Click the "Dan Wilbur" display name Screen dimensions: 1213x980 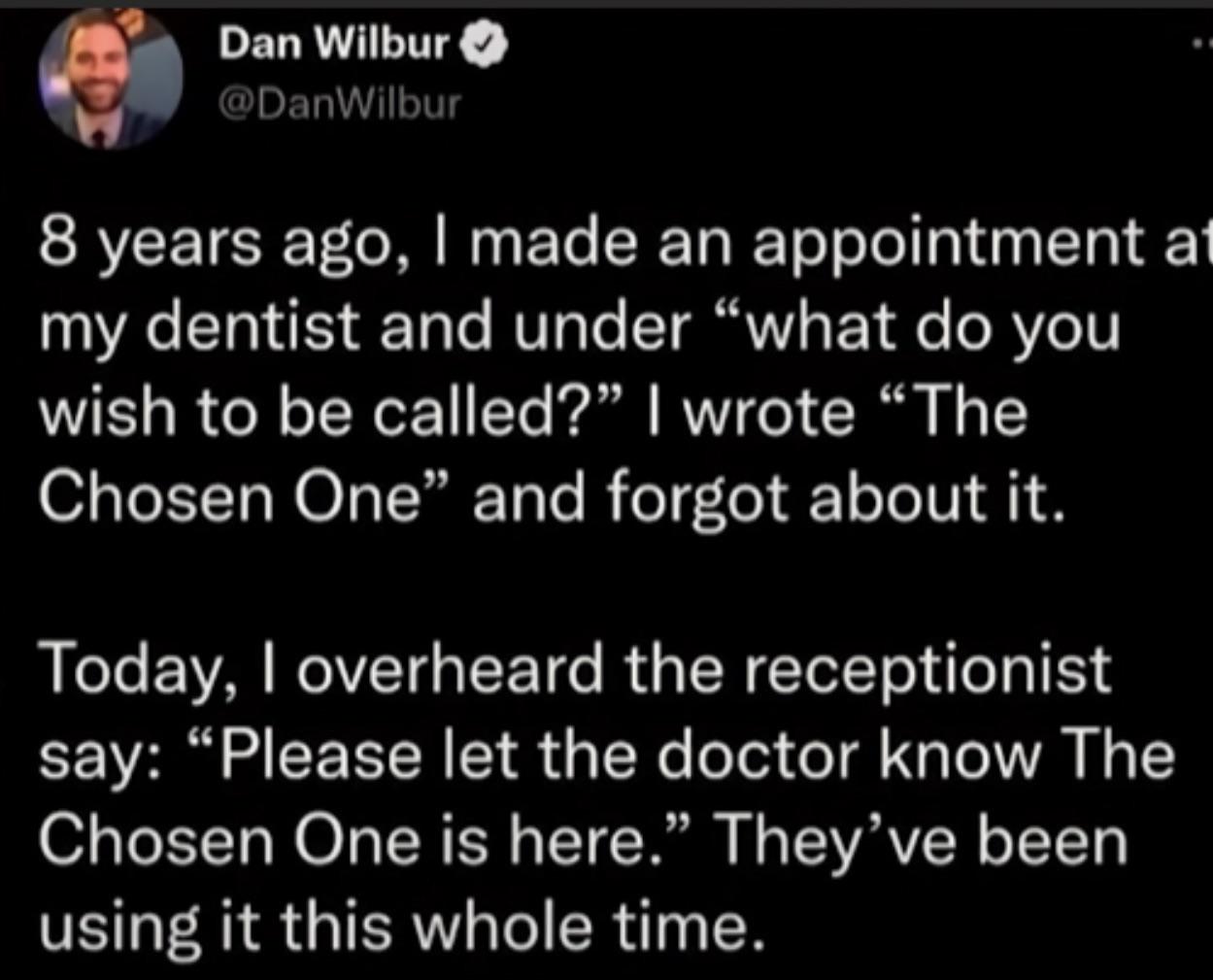pos(333,44)
